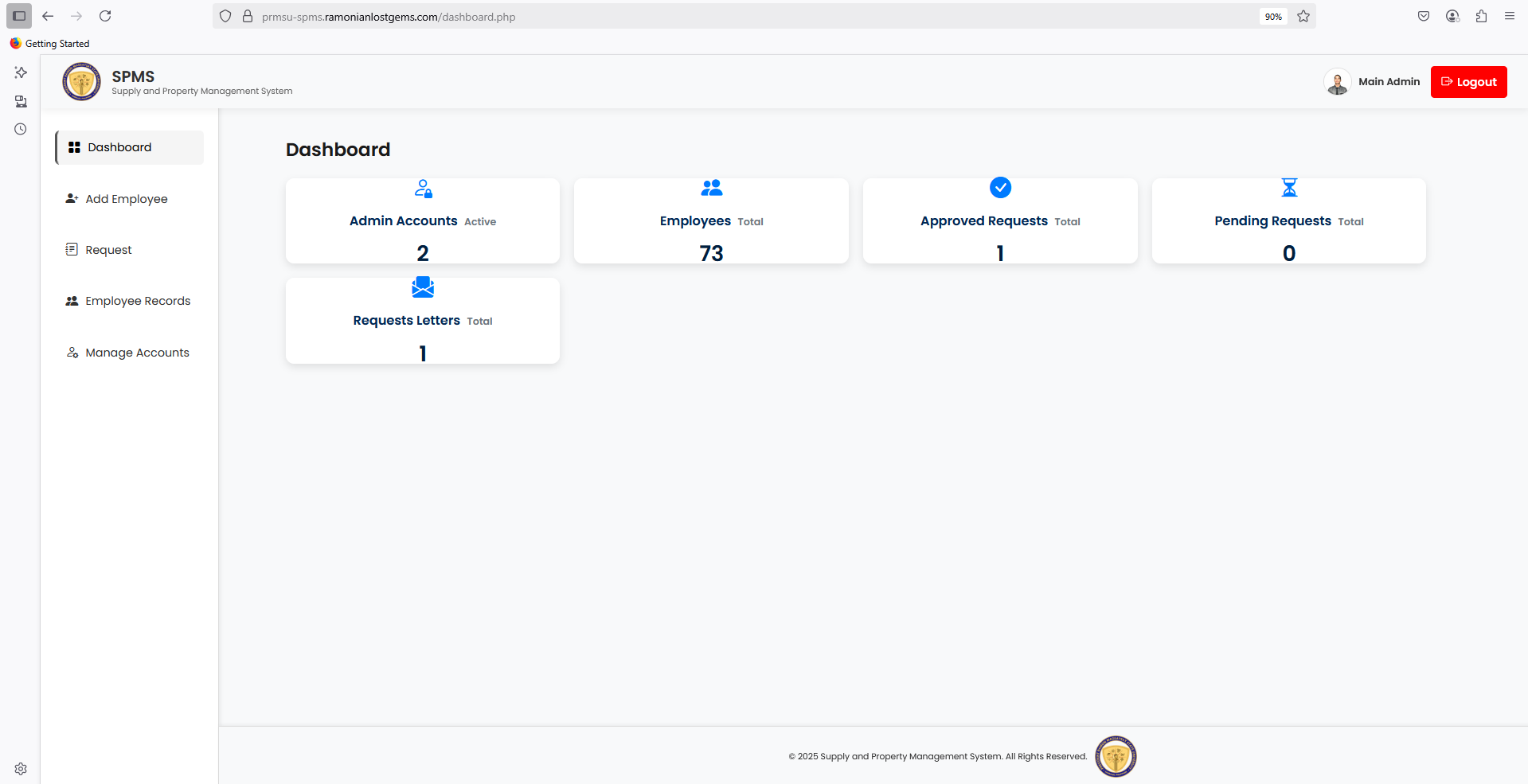Click the address bar URL field
This screenshot has width=1528, height=784.
pyautogui.click(x=717, y=17)
